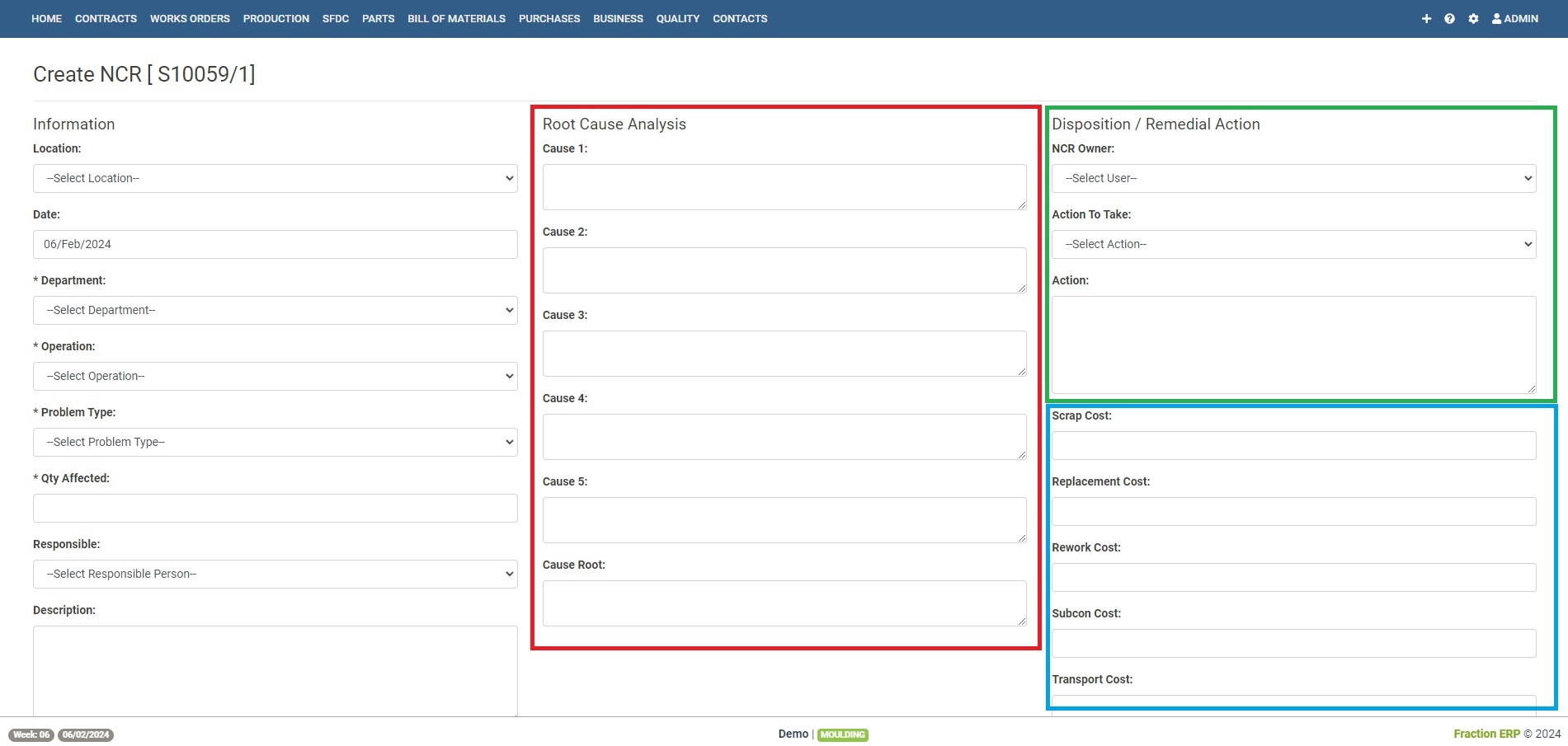Open the ADMIN user menu

pyautogui.click(x=1515, y=19)
